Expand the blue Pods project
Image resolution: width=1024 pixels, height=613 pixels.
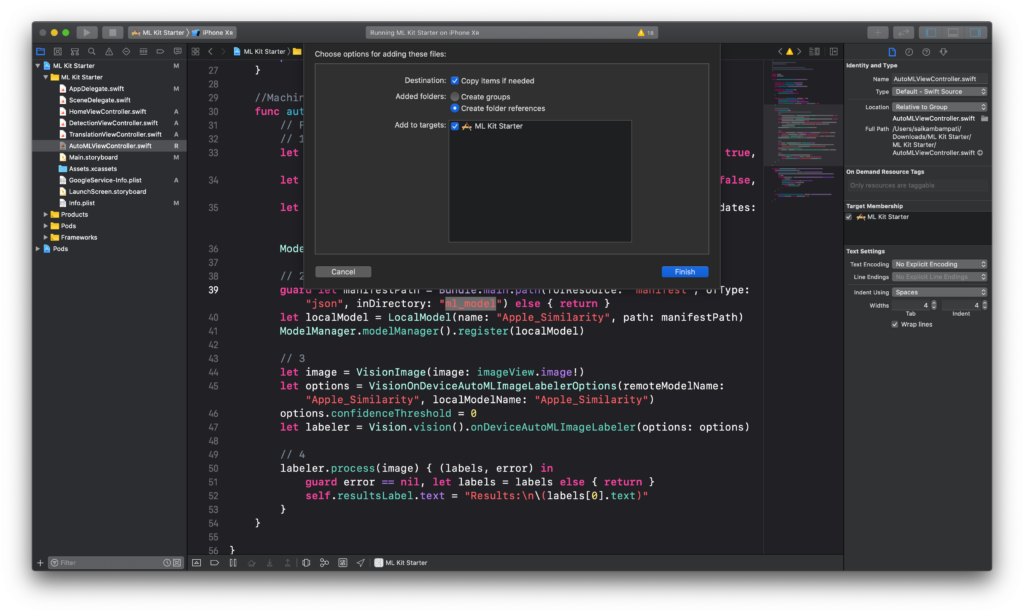click(x=38, y=249)
